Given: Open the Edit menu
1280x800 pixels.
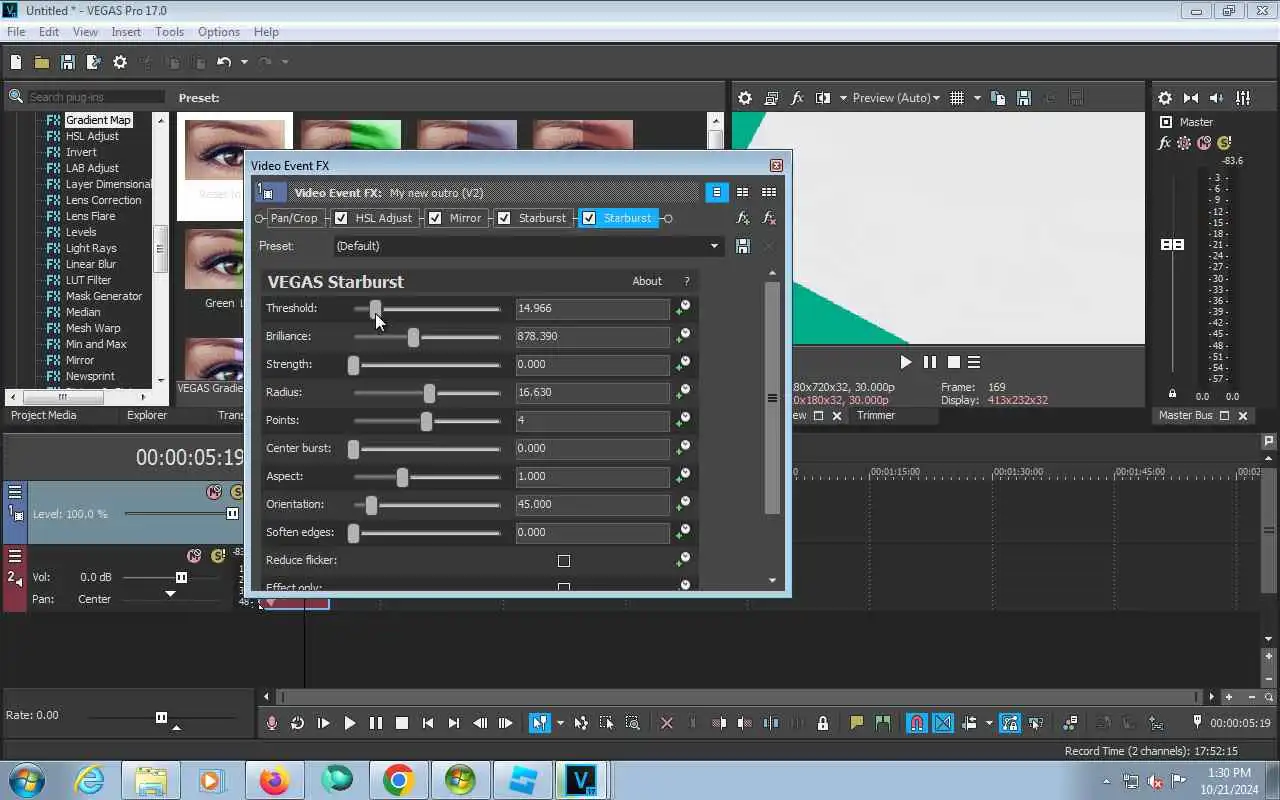Looking at the screenshot, I should click(49, 32).
